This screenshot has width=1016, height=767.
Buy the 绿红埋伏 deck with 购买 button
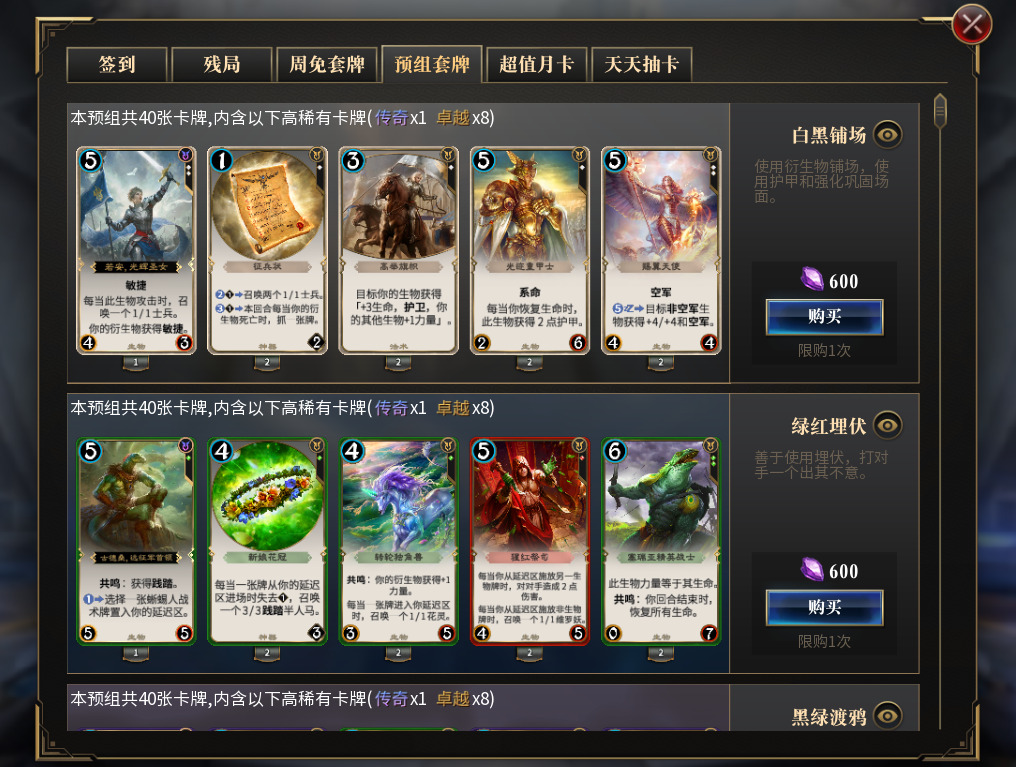click(x=824, y=608)
